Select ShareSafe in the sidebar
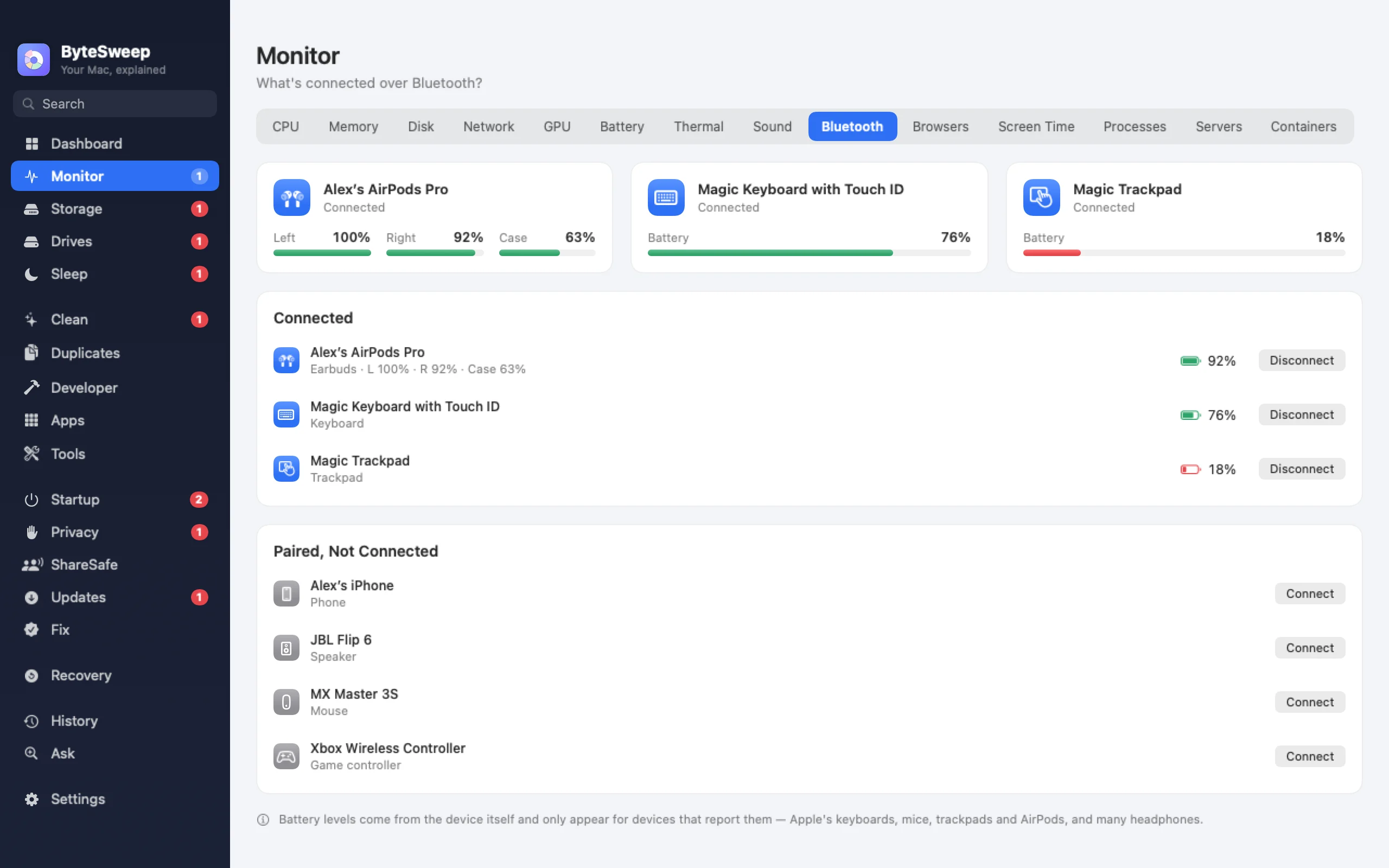 [x=115, y=564]
